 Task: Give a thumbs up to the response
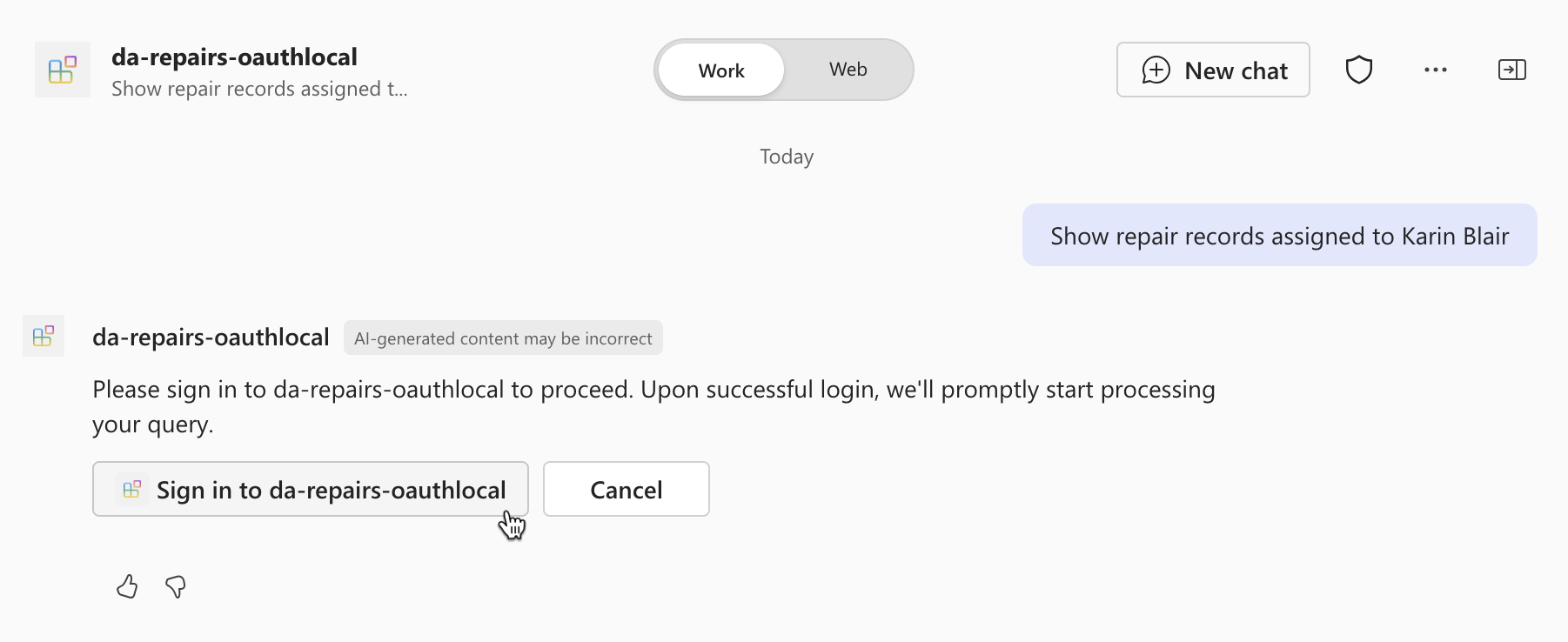pos(127,587)
